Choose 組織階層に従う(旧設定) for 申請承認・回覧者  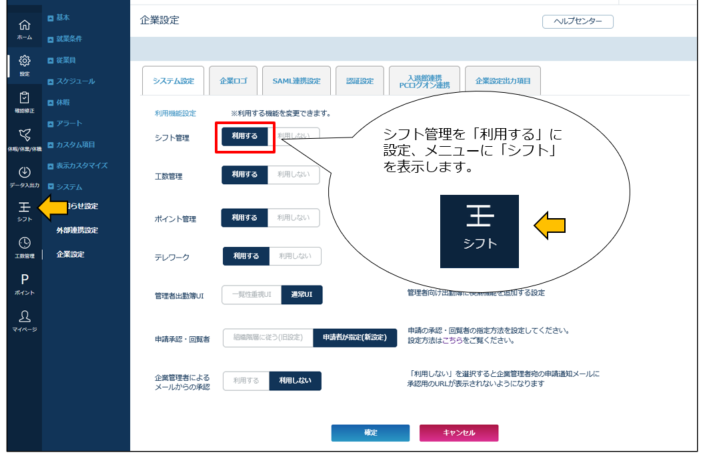(268, 338)
